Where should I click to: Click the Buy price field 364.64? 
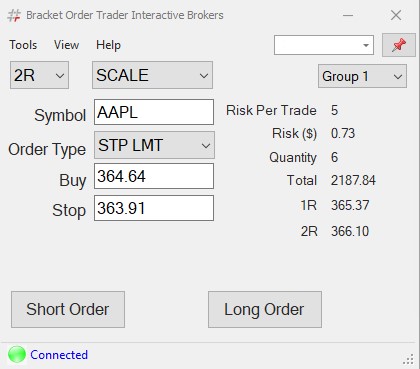click(154, 176)
